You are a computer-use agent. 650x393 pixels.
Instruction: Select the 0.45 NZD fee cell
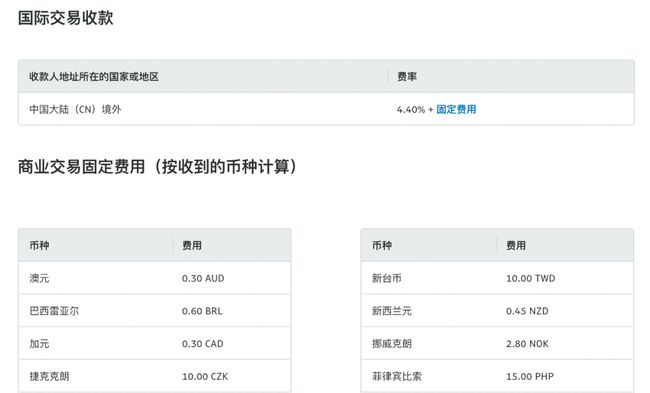click(527, 311)
